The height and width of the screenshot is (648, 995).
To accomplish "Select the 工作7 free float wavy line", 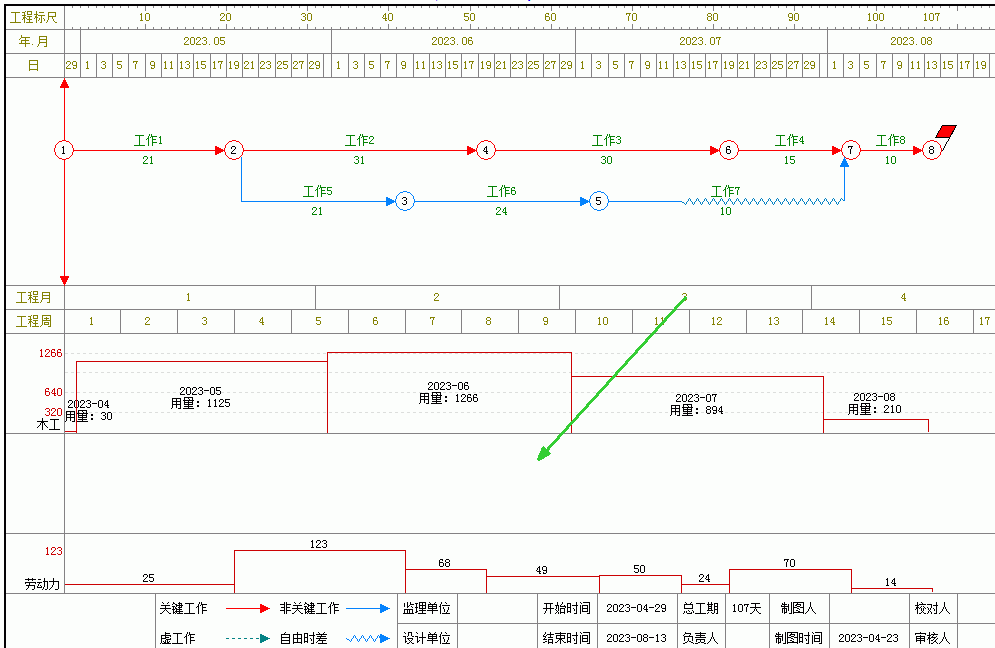I will [x=762, y=201].
